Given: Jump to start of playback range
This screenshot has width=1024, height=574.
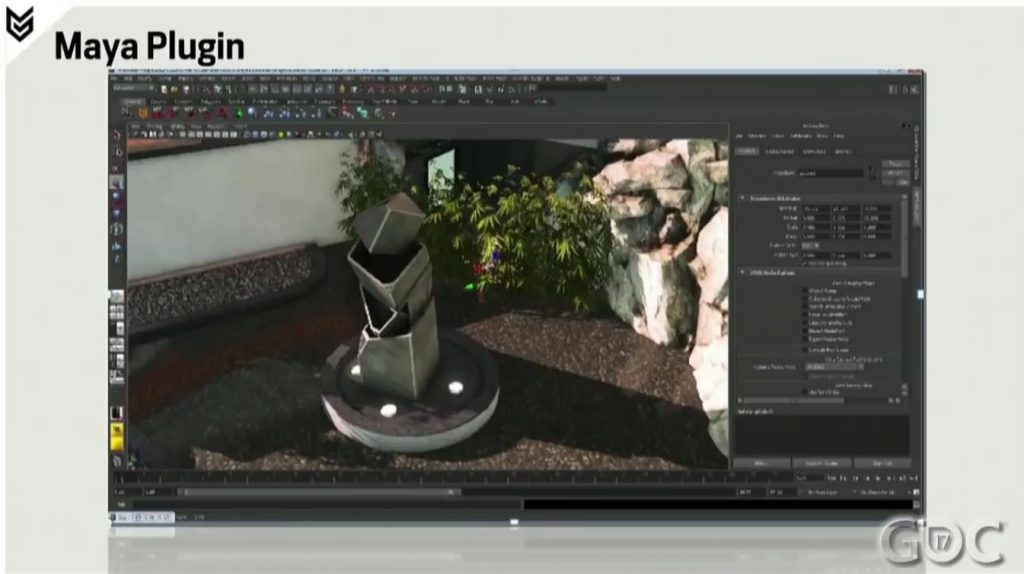Looking at the screenshot, I should click(x=832, y=479).
